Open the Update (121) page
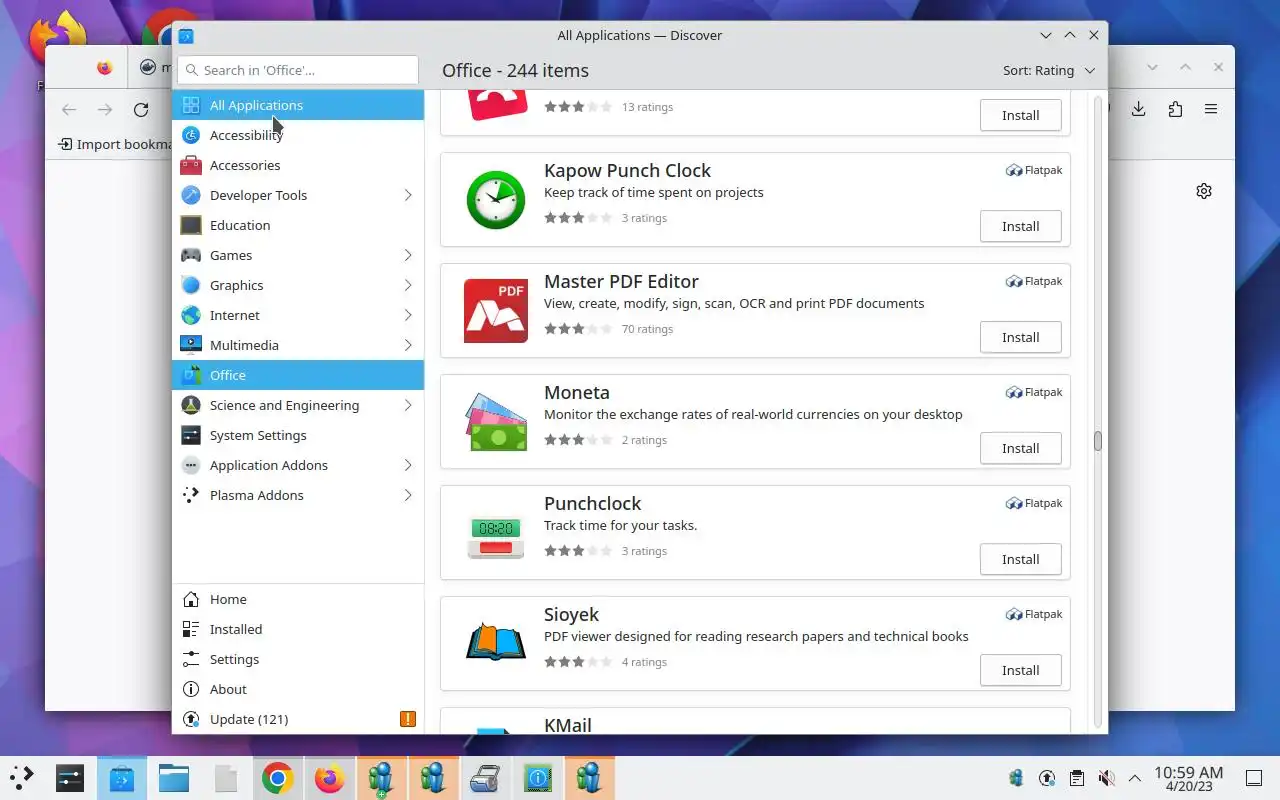Screen dimensions: 1280x800 [298, 719]
